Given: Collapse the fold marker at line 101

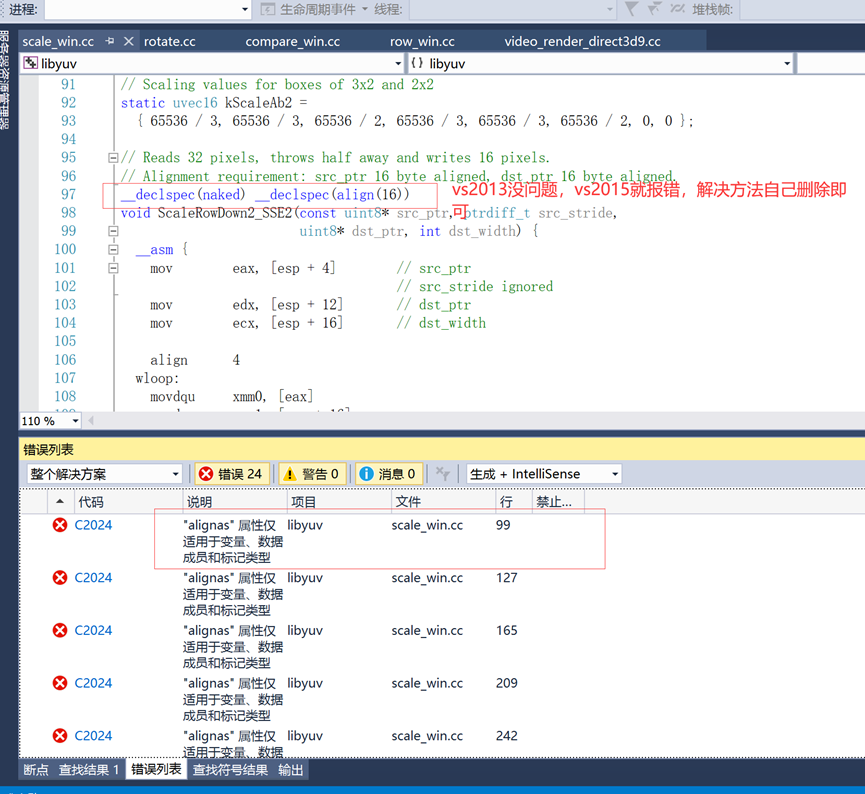Looking at the screenshot, I should (113, 268).
